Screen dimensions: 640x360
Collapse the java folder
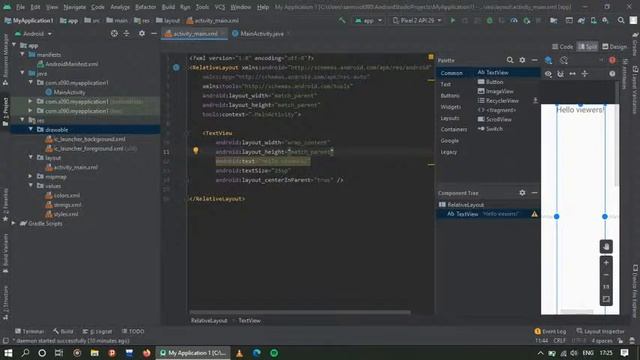(x=22, y=73)
